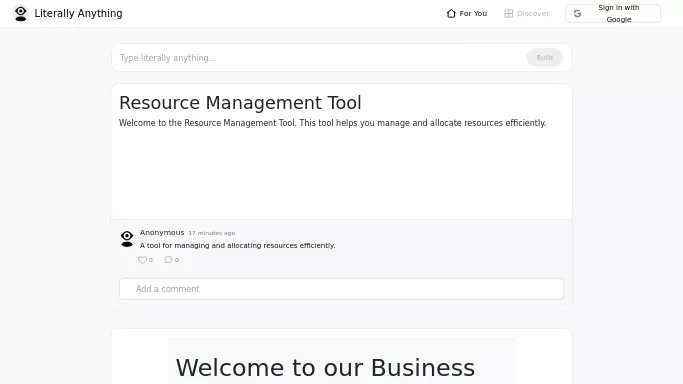Click the For You home icon
Screen dimensions: 683x384
pos(451,13)
